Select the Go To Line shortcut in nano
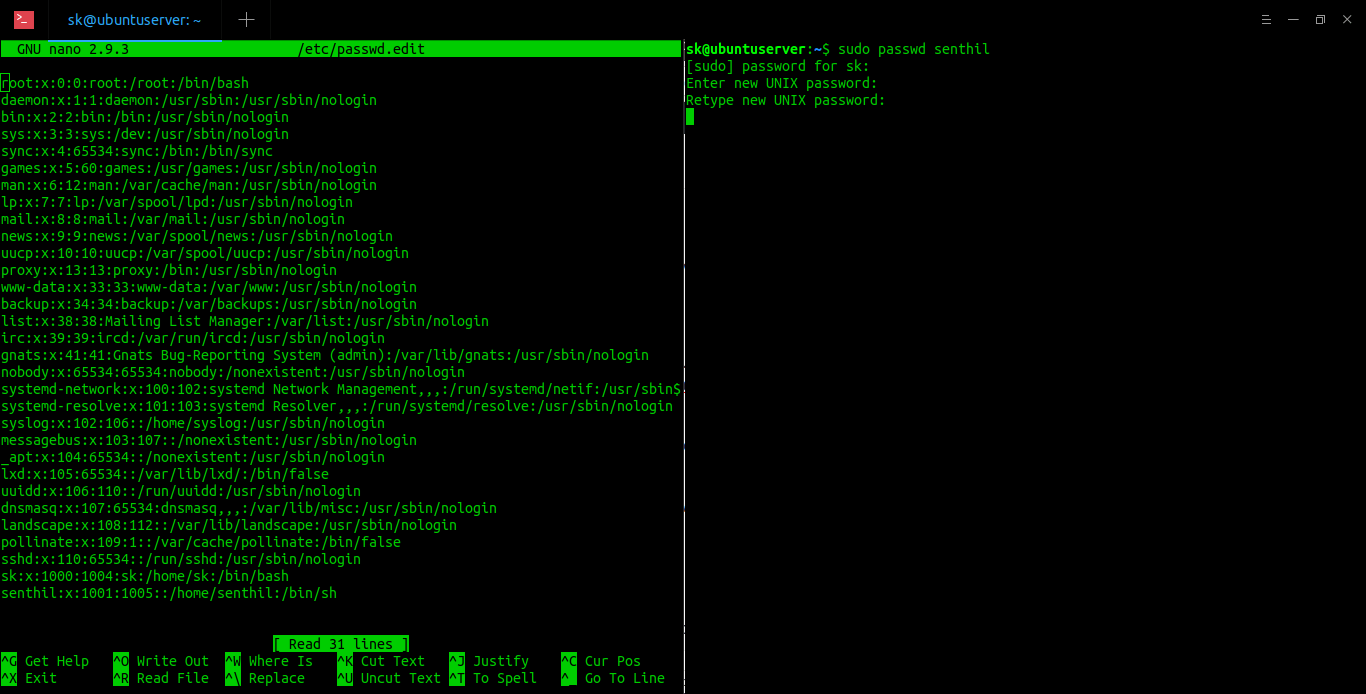1366x694 pixels. [x=614, y=678]
